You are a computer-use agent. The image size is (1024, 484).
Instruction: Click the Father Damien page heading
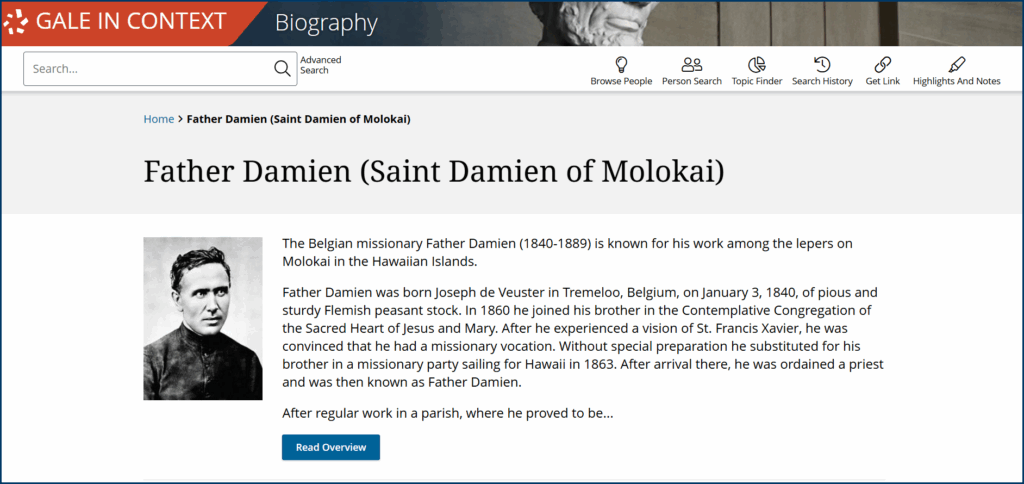point(433,170)
